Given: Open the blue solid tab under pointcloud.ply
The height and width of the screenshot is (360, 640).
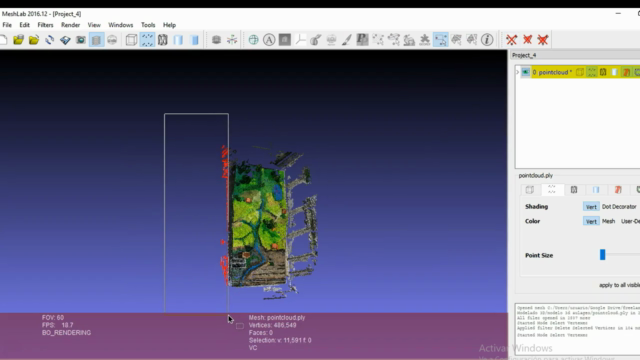Looking at the screenshot, I should click(596, 190).
